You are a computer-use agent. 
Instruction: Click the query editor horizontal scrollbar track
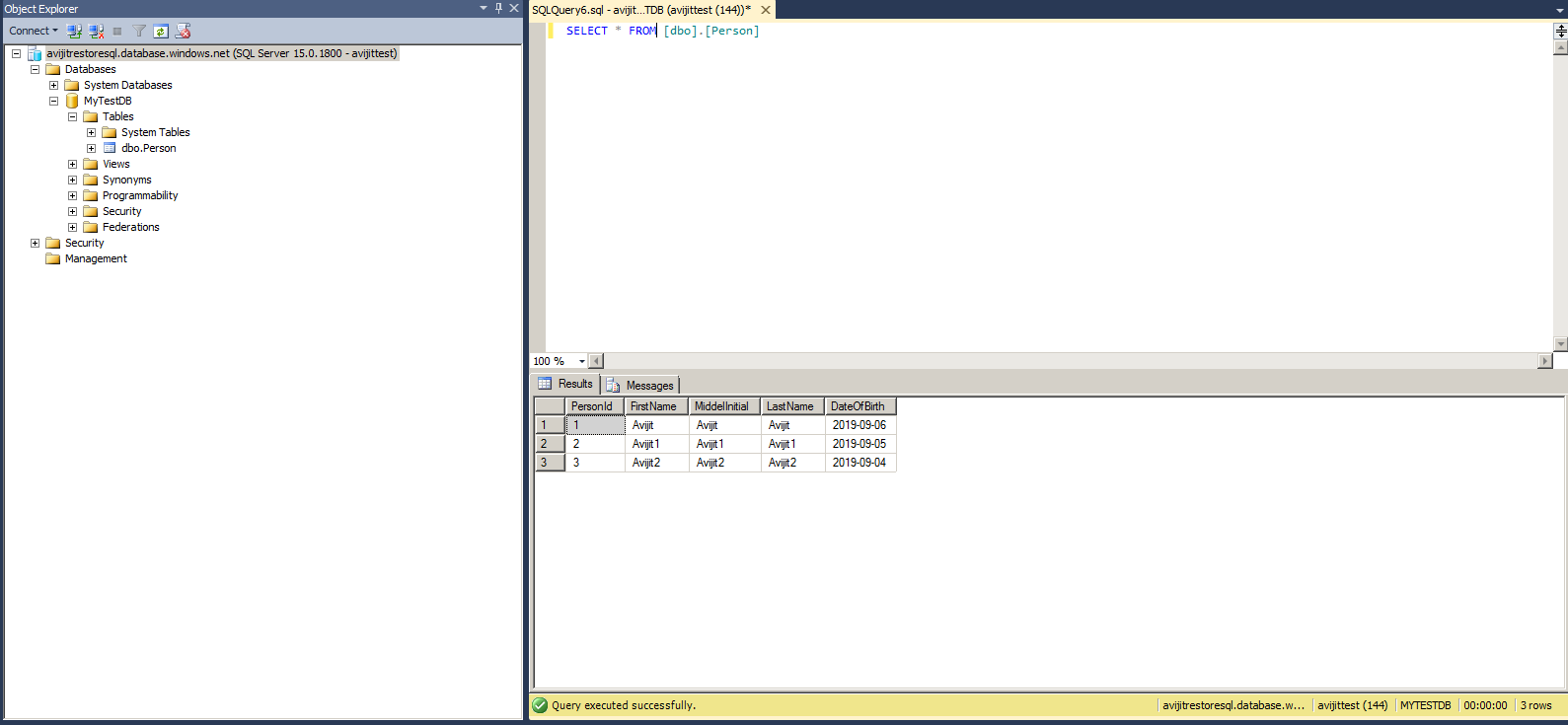click(1071, 361)
